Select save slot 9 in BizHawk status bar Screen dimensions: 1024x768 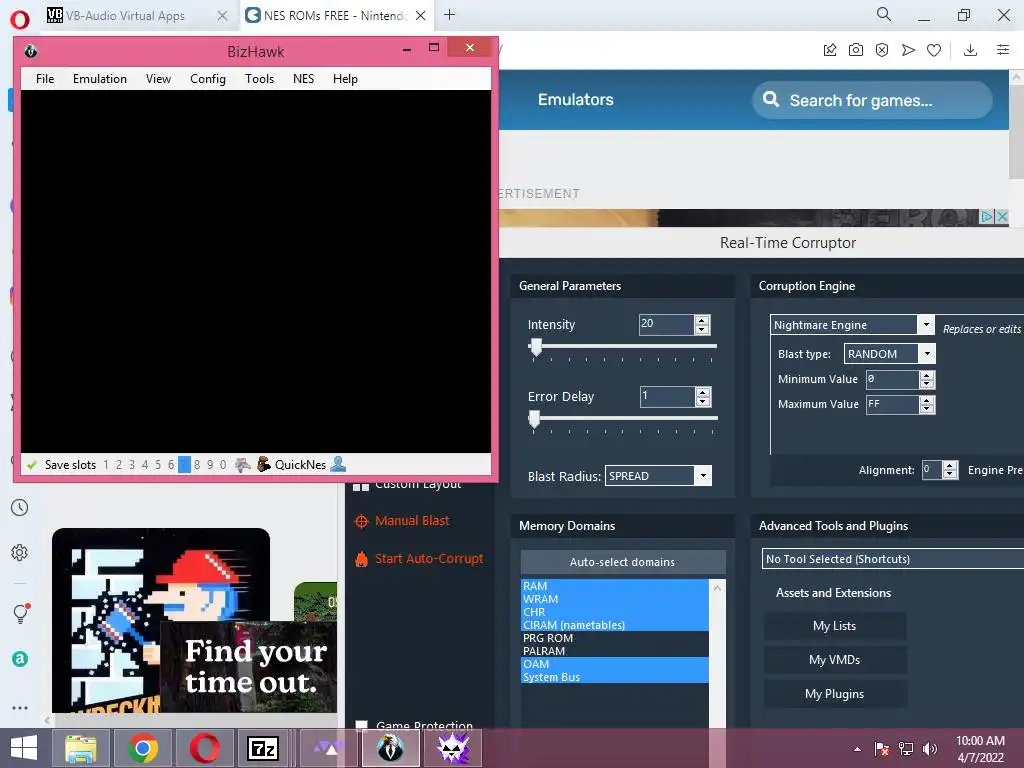pyautogui.click(x=210, y=465)
